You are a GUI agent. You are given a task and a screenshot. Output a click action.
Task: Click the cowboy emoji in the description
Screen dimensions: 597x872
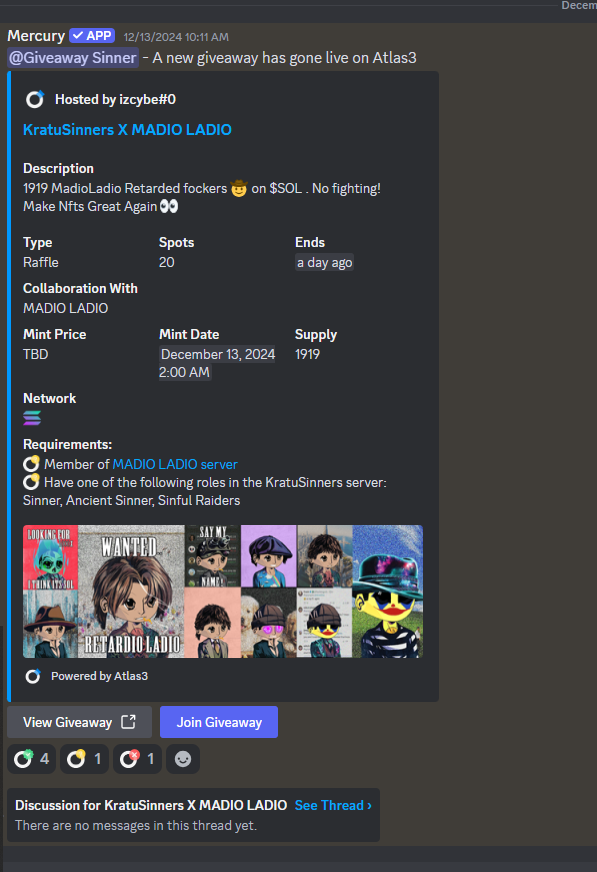coord(238,189)
